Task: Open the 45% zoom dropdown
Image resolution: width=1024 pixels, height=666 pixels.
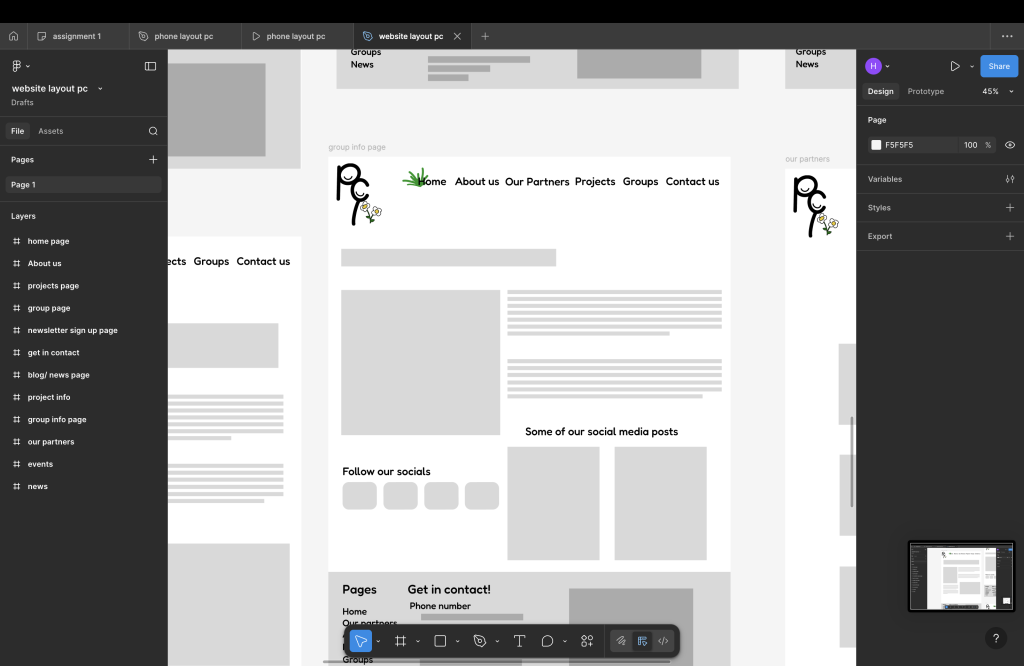Action: [x=996, y=91]
